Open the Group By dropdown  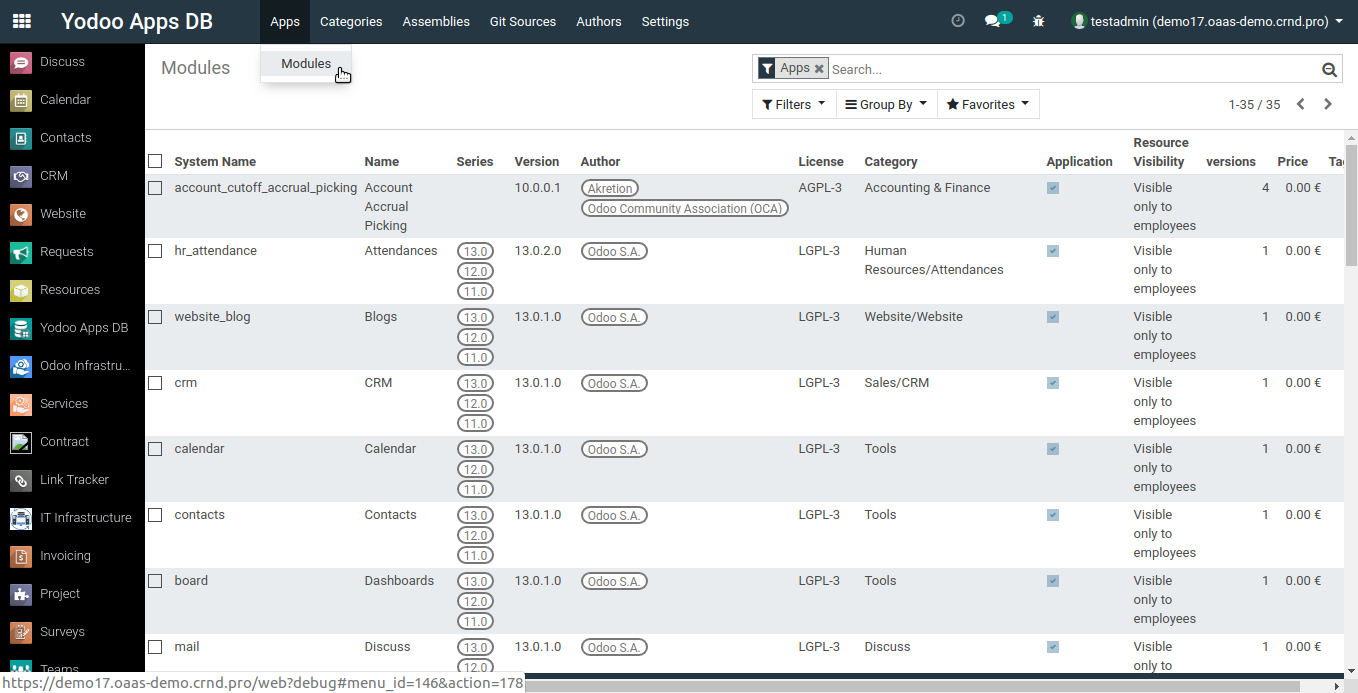(886, 104)
